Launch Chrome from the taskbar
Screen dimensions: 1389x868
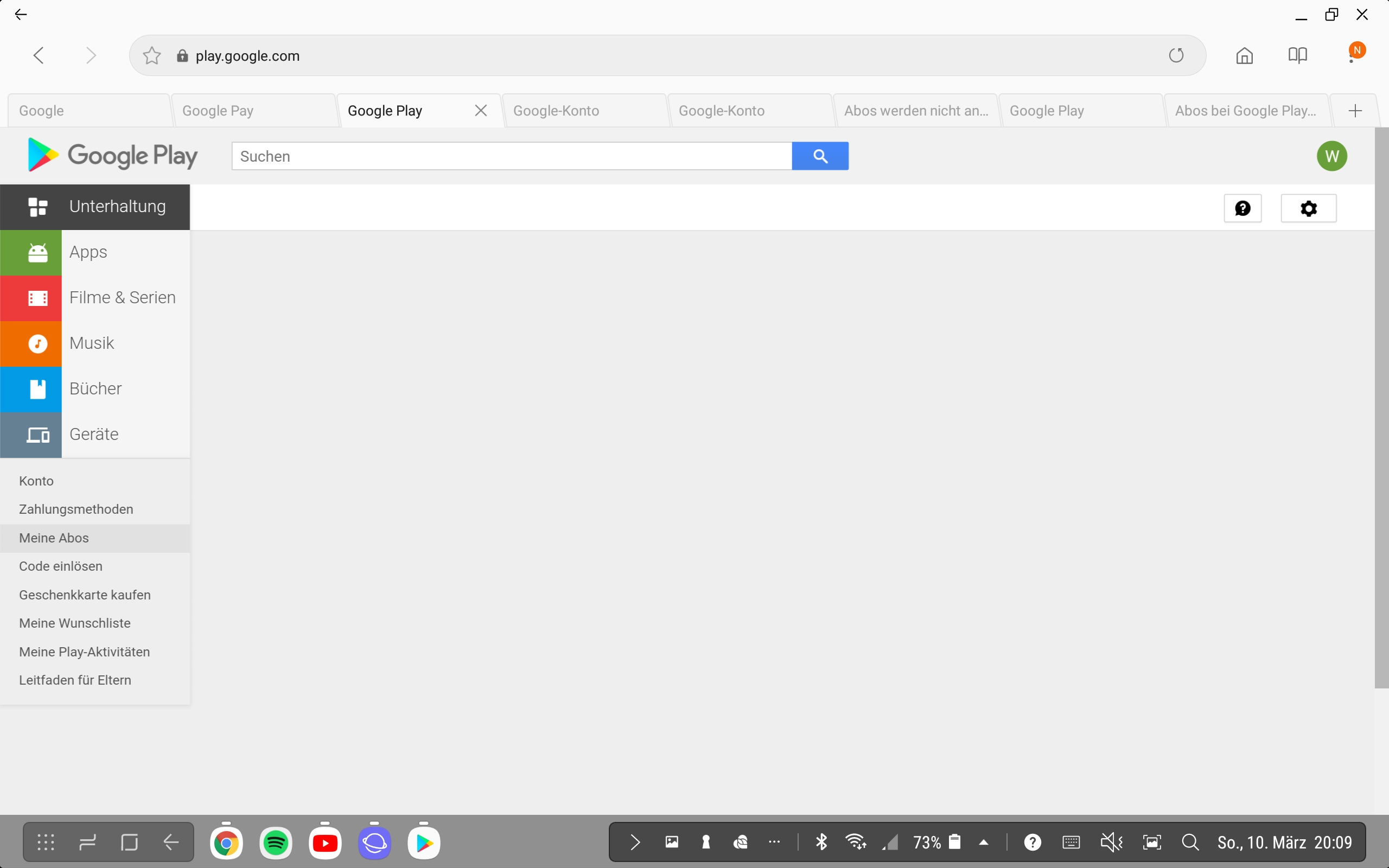click(226, 843)
